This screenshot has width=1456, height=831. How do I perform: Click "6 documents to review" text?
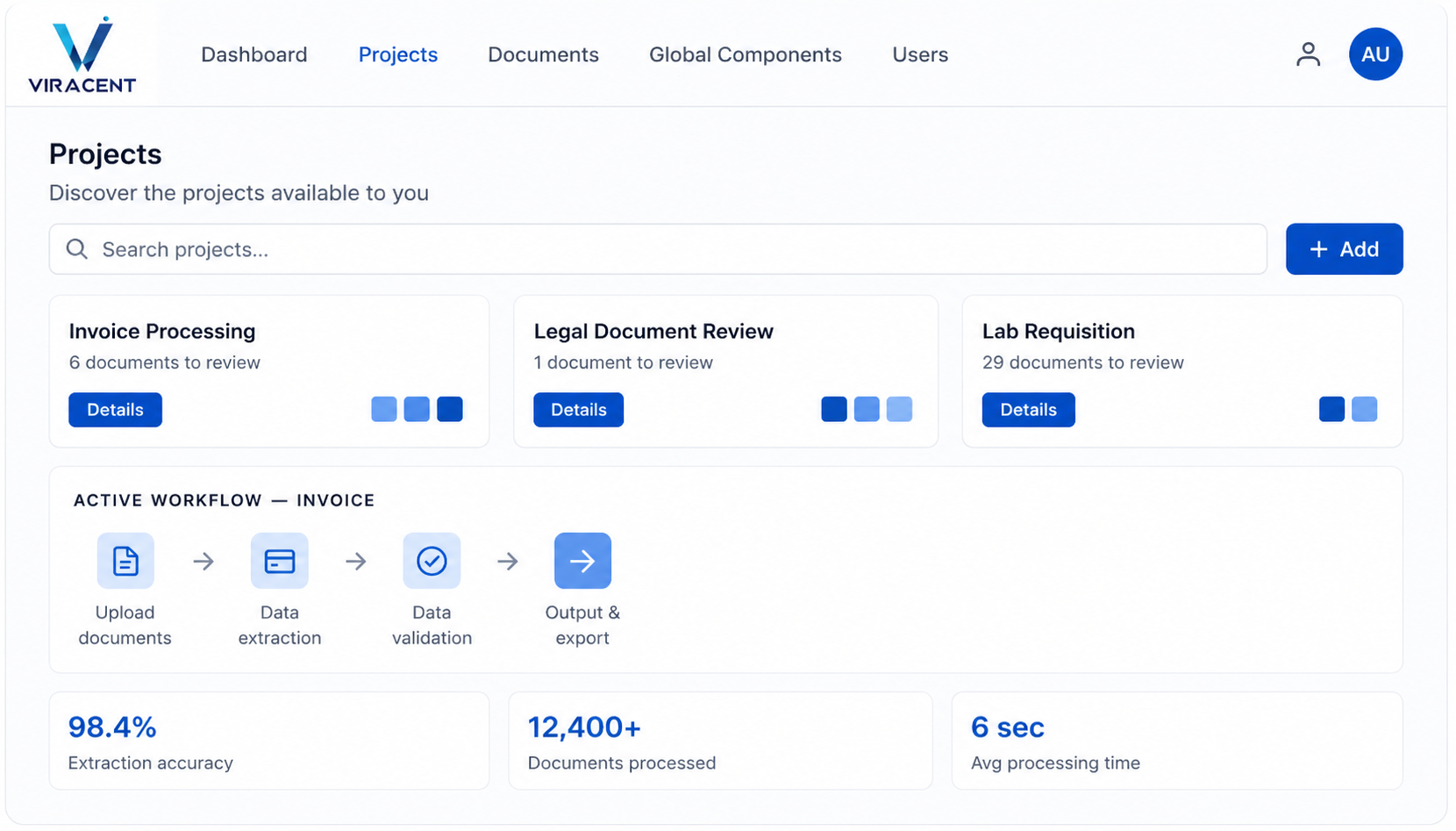[165, 362]
